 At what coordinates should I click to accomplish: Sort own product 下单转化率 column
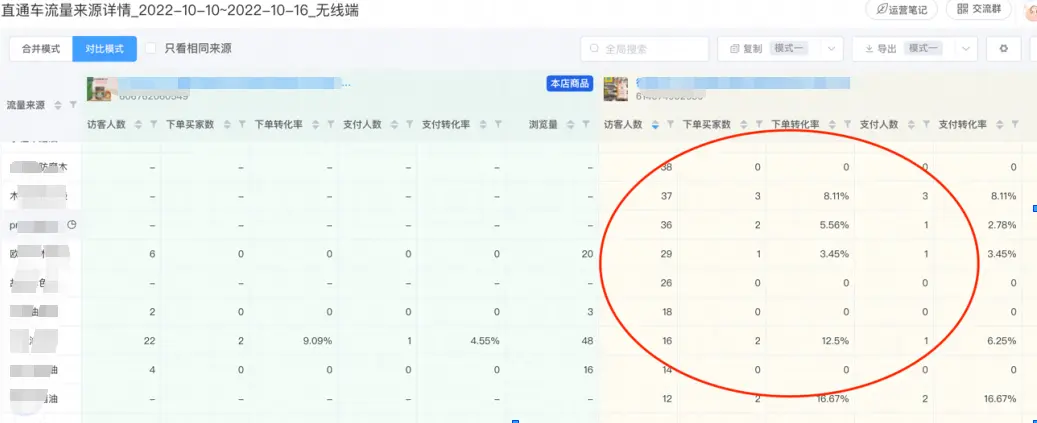click(x=315, y=124)
